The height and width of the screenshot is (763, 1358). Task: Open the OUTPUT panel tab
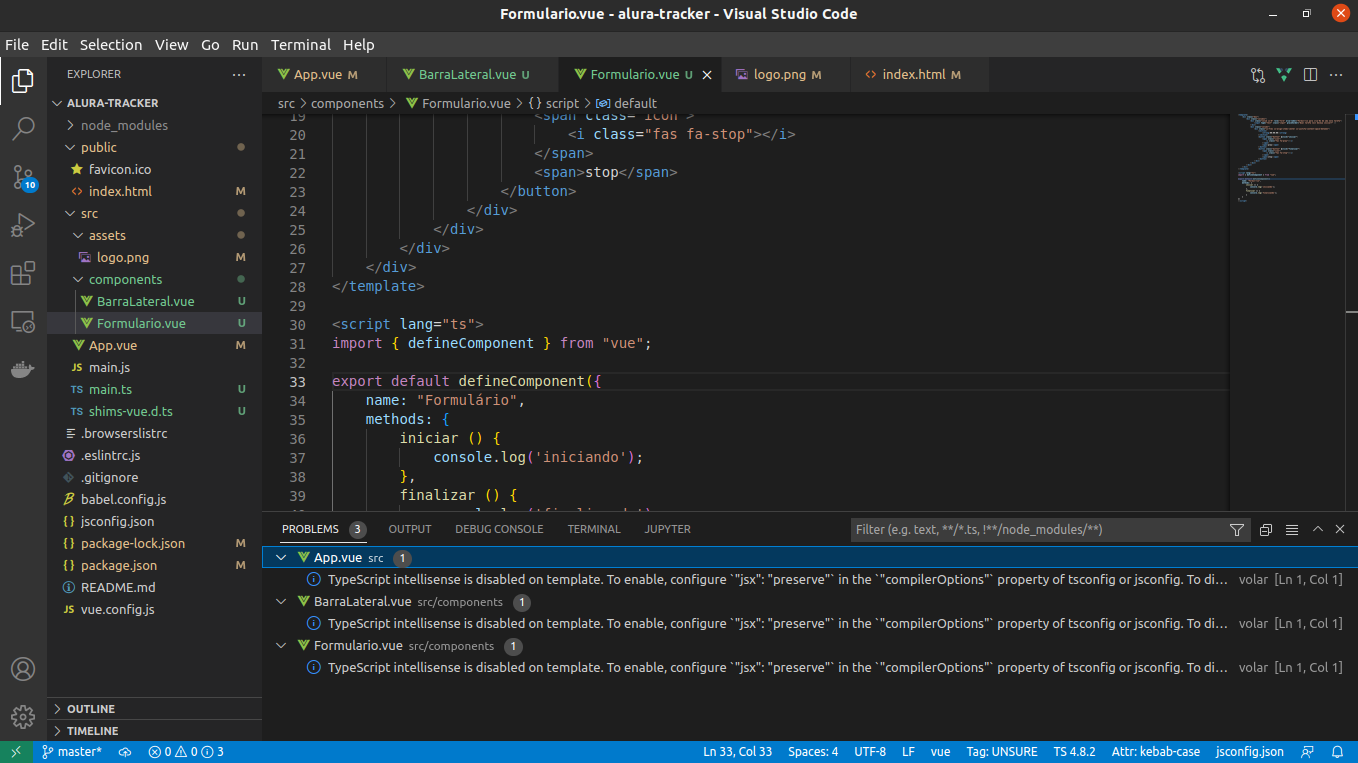coord(410,529)
